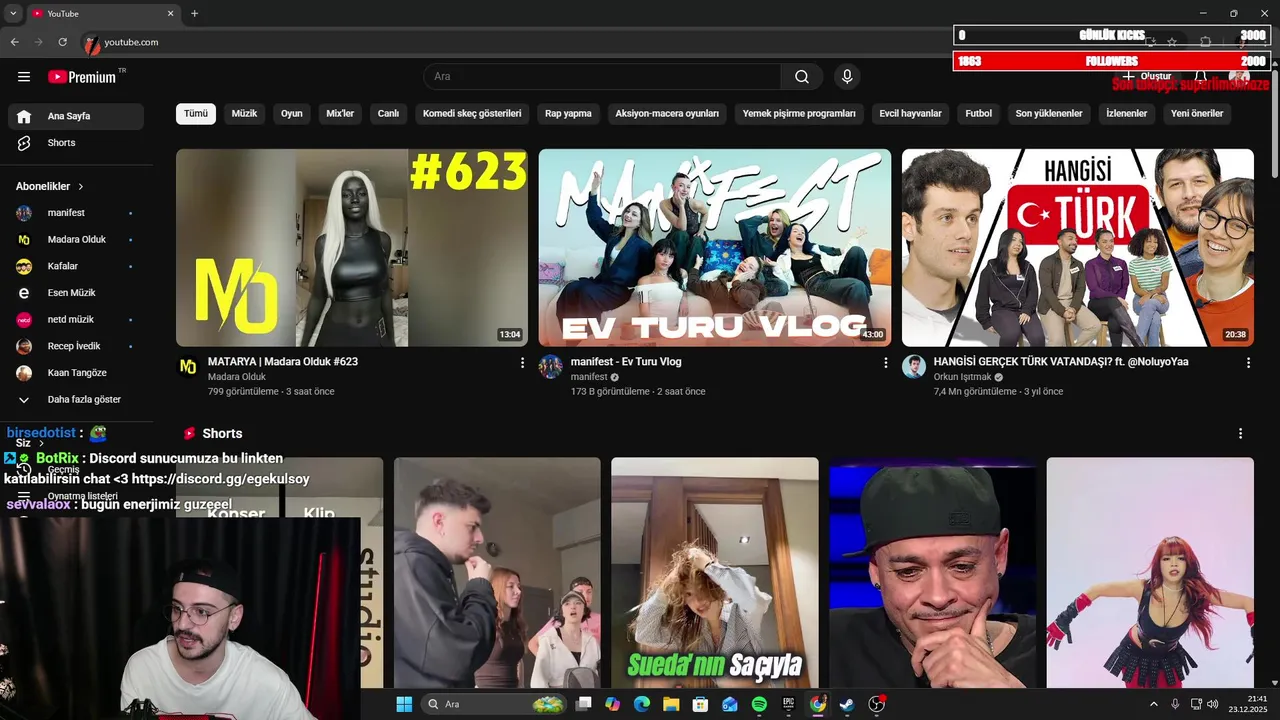This screenshot has width=1280, height=720.
Task: Select the Komedi skeç gösterileri chip
Action: [x=472, y=114]
